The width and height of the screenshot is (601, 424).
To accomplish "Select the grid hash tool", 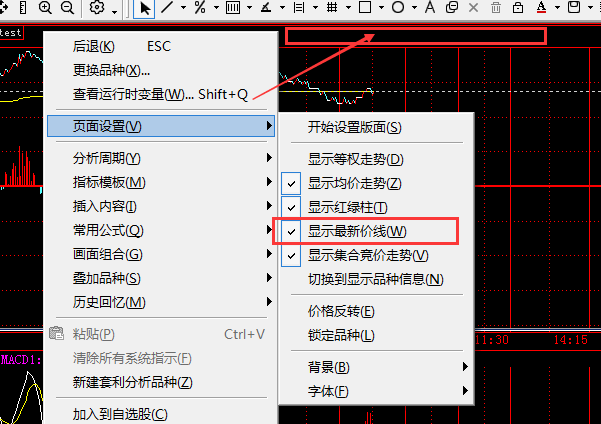I will pyautogui.click(x=332, y=7).
